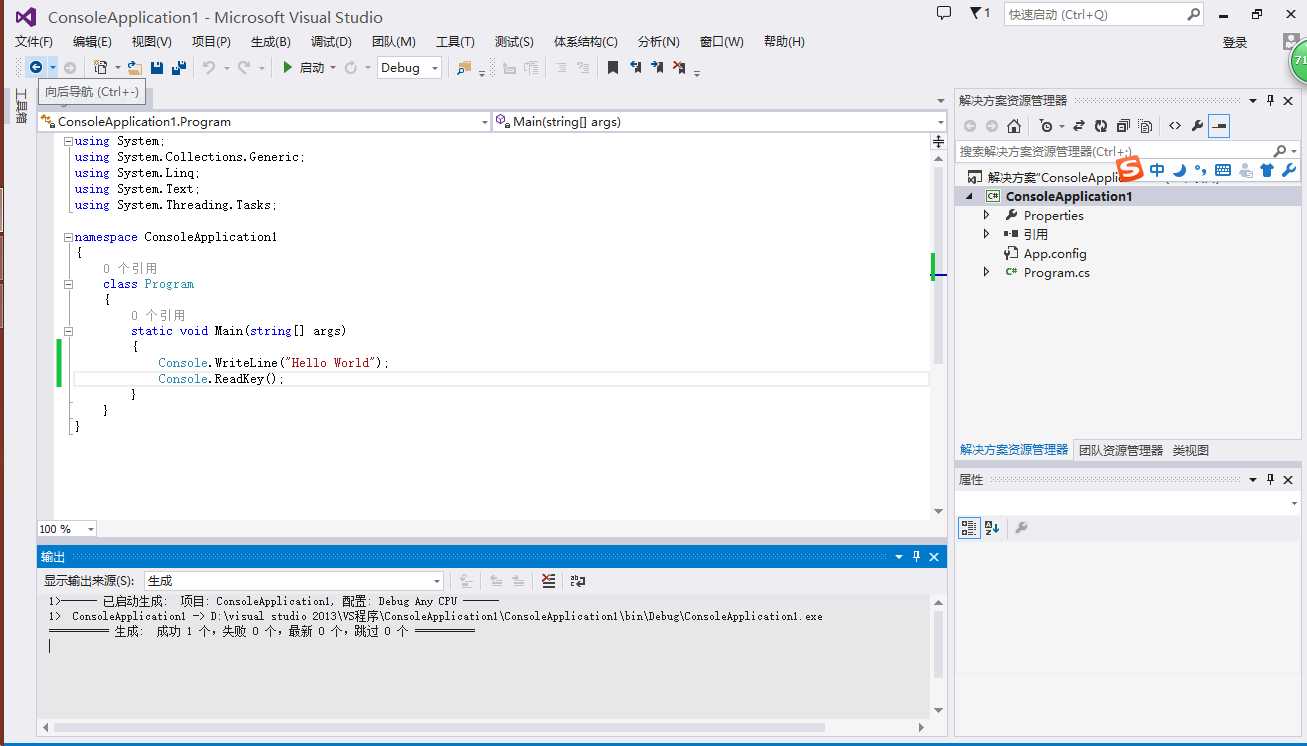Toggle pin on Solution Explorer panel
This screenshot has width=1307, height=746.
1271,100
